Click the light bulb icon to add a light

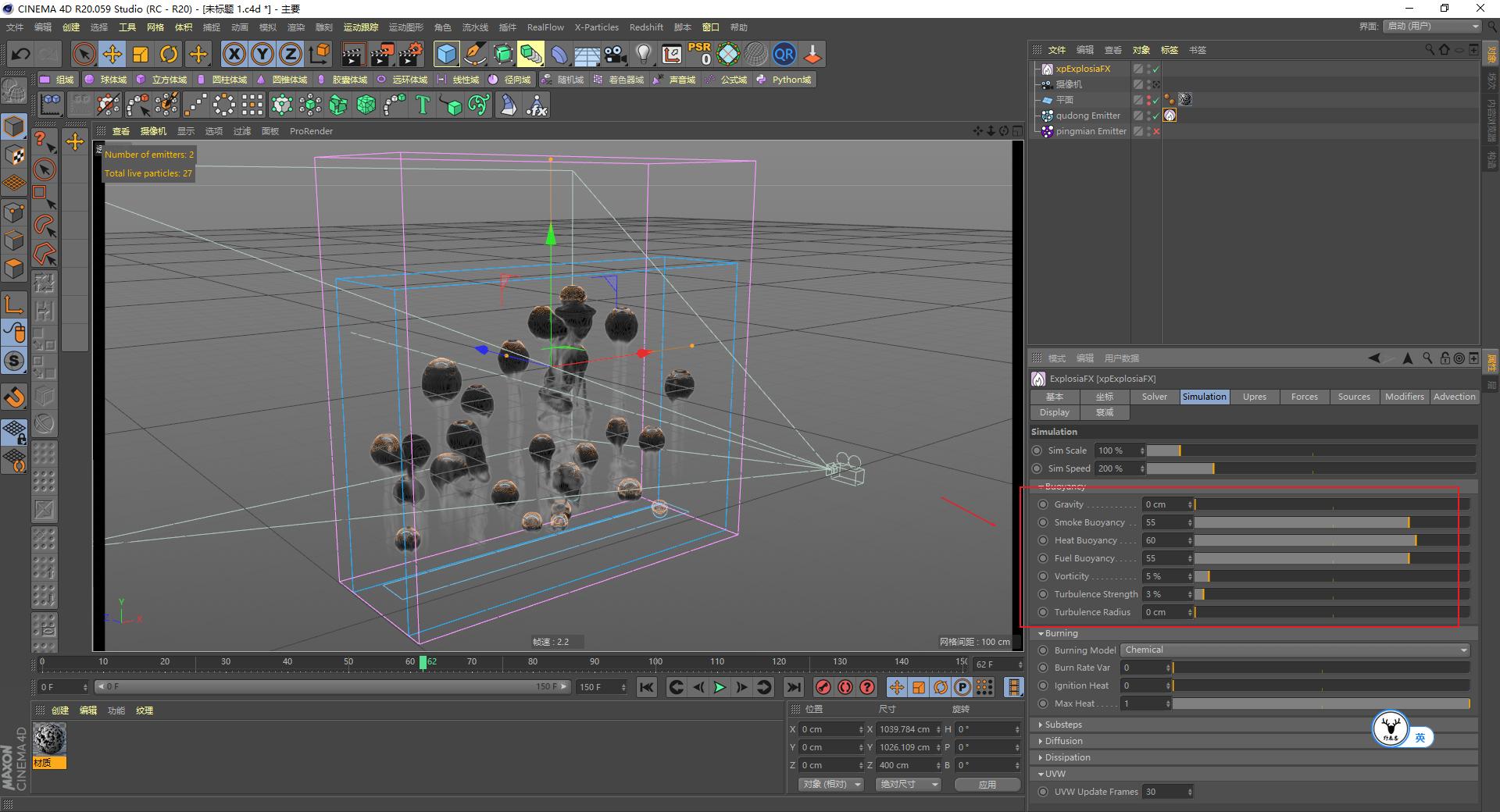[x=642, y=54]
